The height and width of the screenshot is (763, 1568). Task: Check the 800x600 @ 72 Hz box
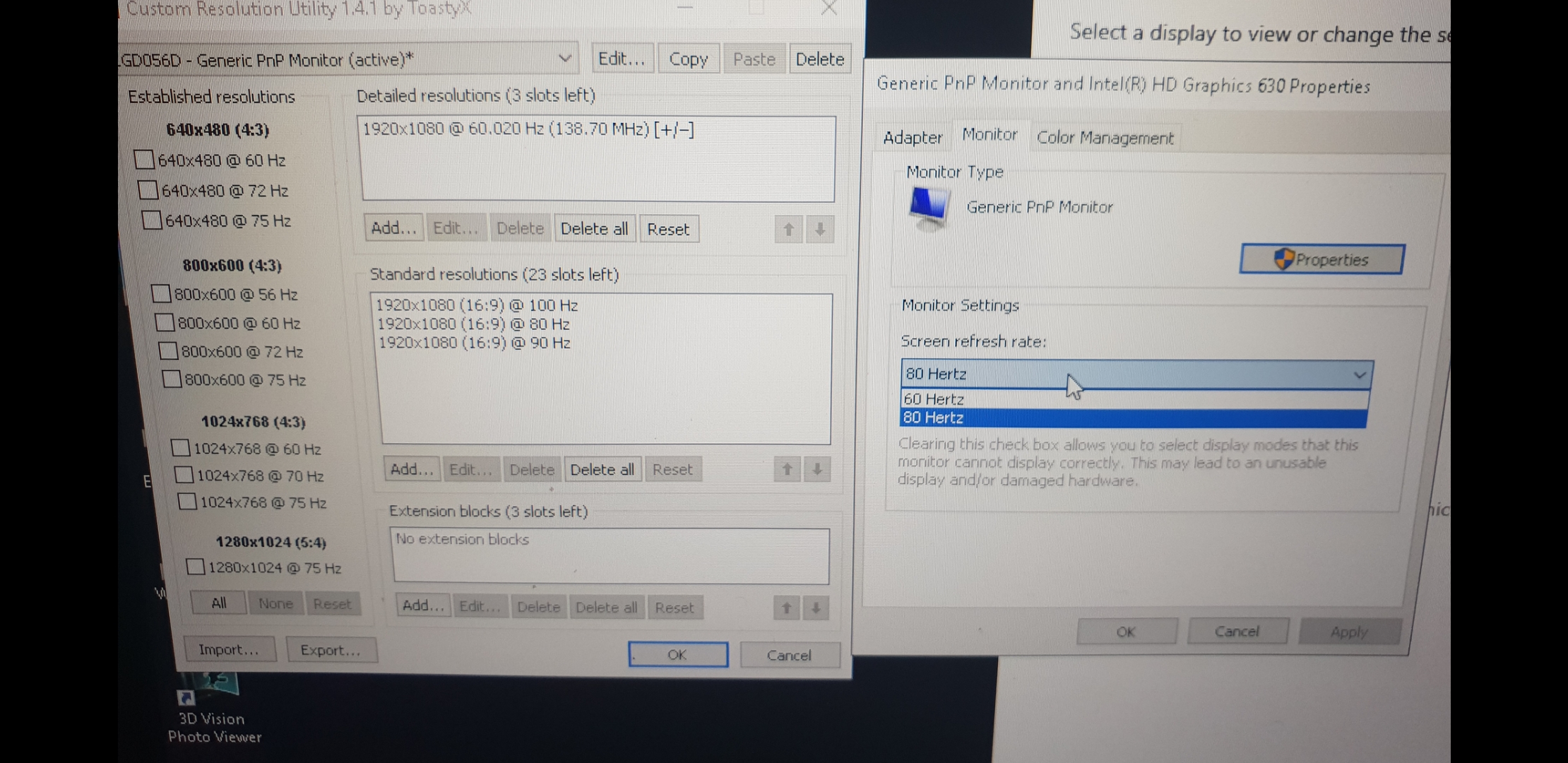point(168,351)
